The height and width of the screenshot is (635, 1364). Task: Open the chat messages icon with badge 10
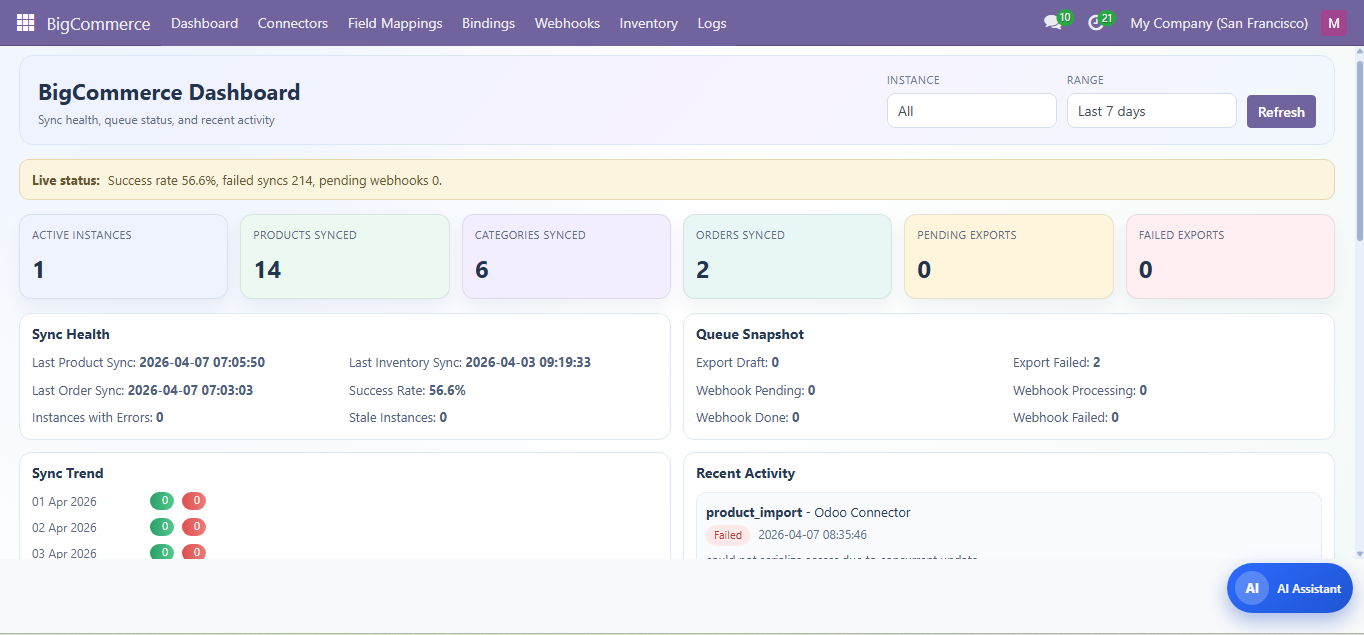point(1052,23)
